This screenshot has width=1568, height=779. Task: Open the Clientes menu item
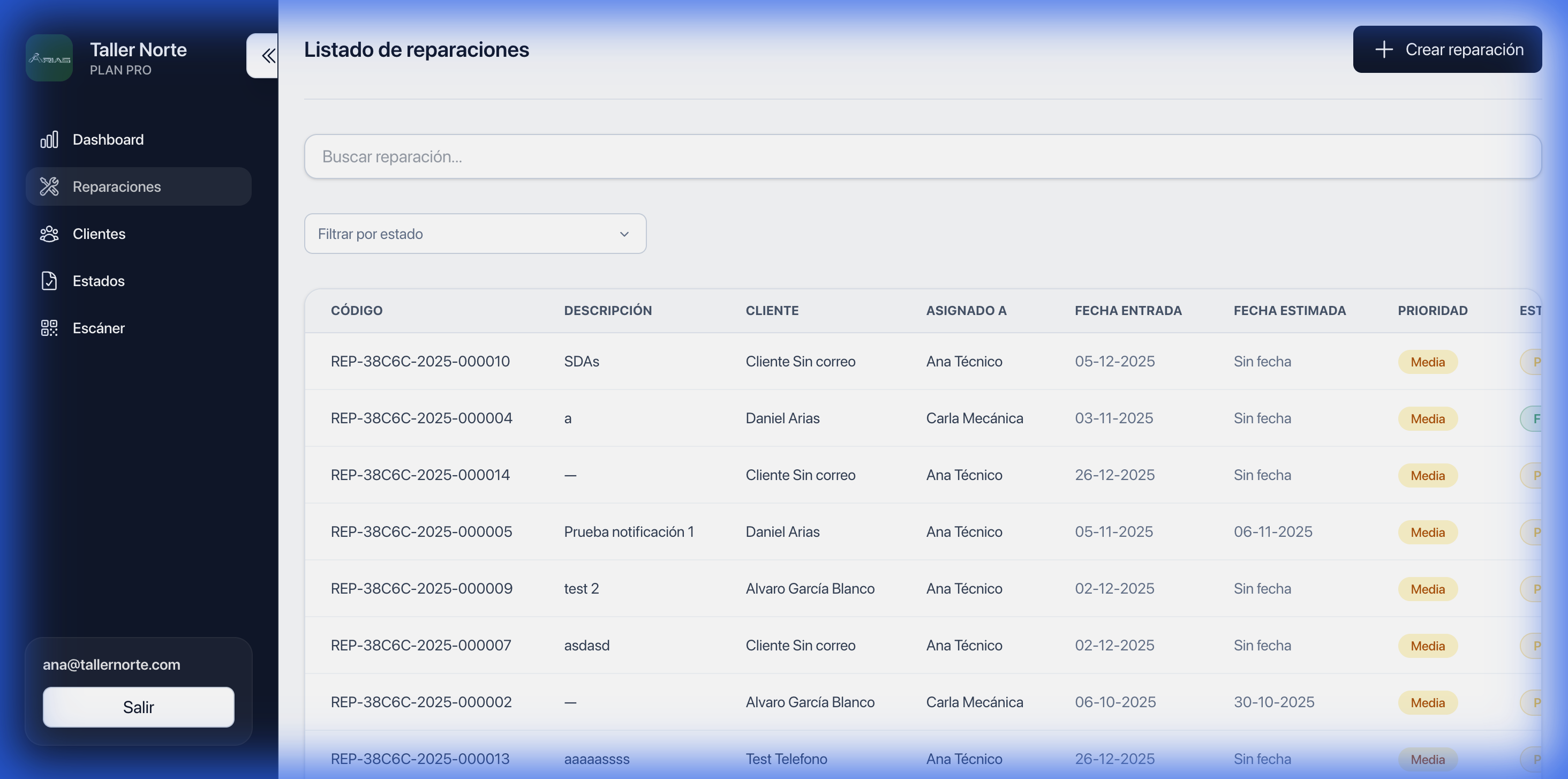[x=99, y=234]
